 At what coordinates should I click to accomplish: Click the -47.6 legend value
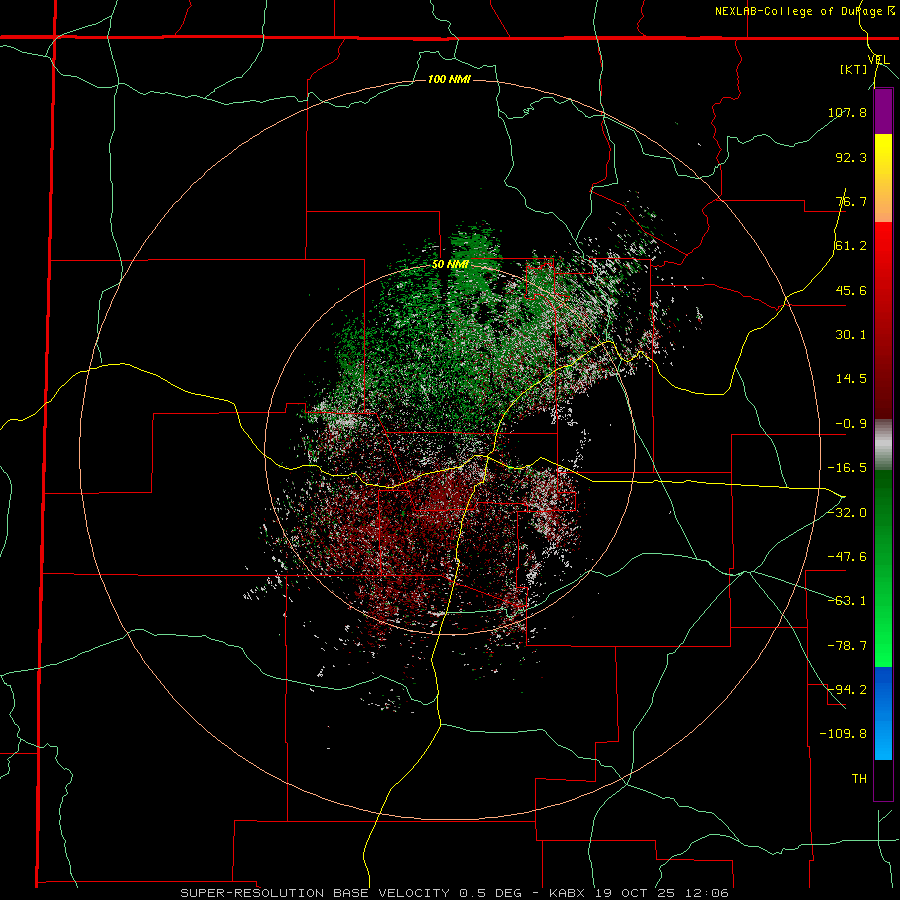[x=847, y=557]
